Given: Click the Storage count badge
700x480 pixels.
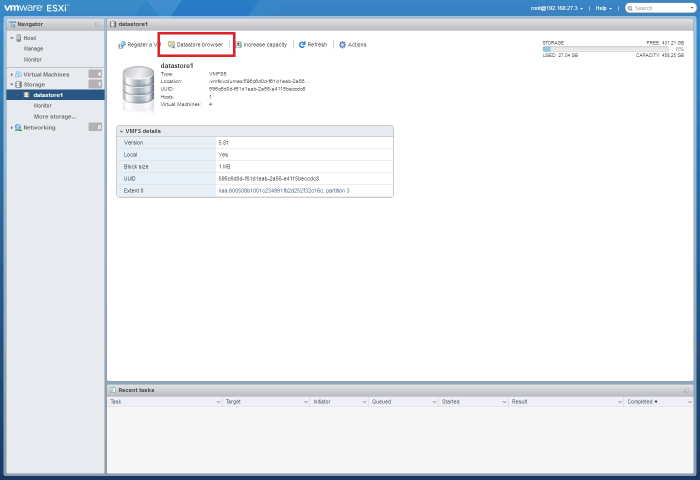Looking at the screenshot, I should click(x=95, y=84).
